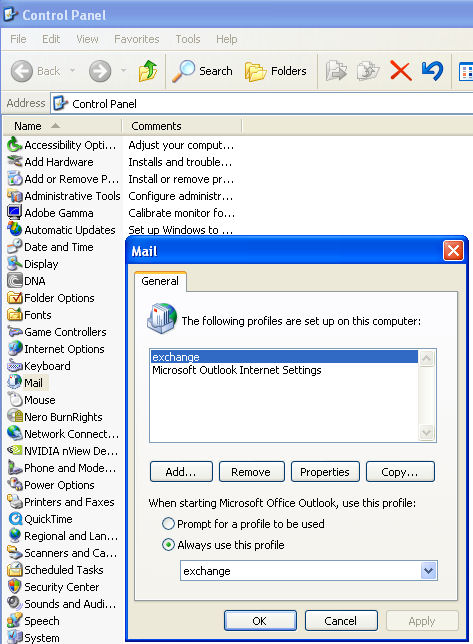Open the Nero BurnRights icon

[15, 416]
